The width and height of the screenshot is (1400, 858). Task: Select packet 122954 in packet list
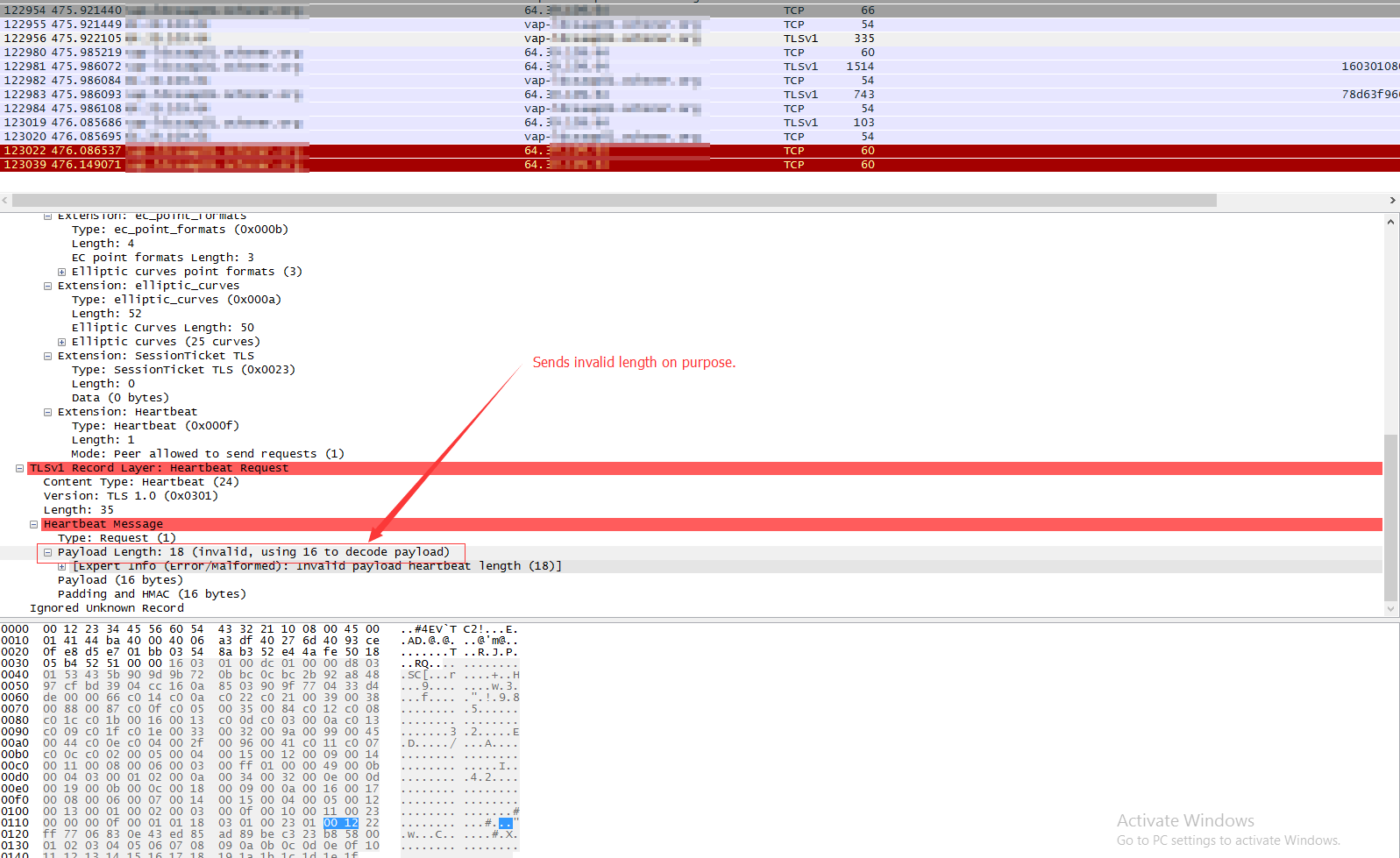pyautogui.click(x=700, y=11)
